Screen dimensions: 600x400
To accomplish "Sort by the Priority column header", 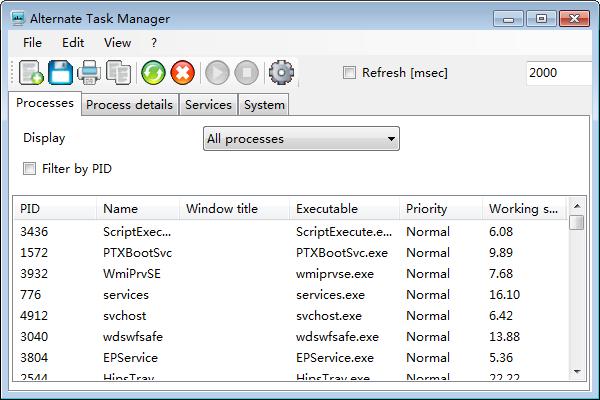I will pyautogui.click(x=440, y=209).
